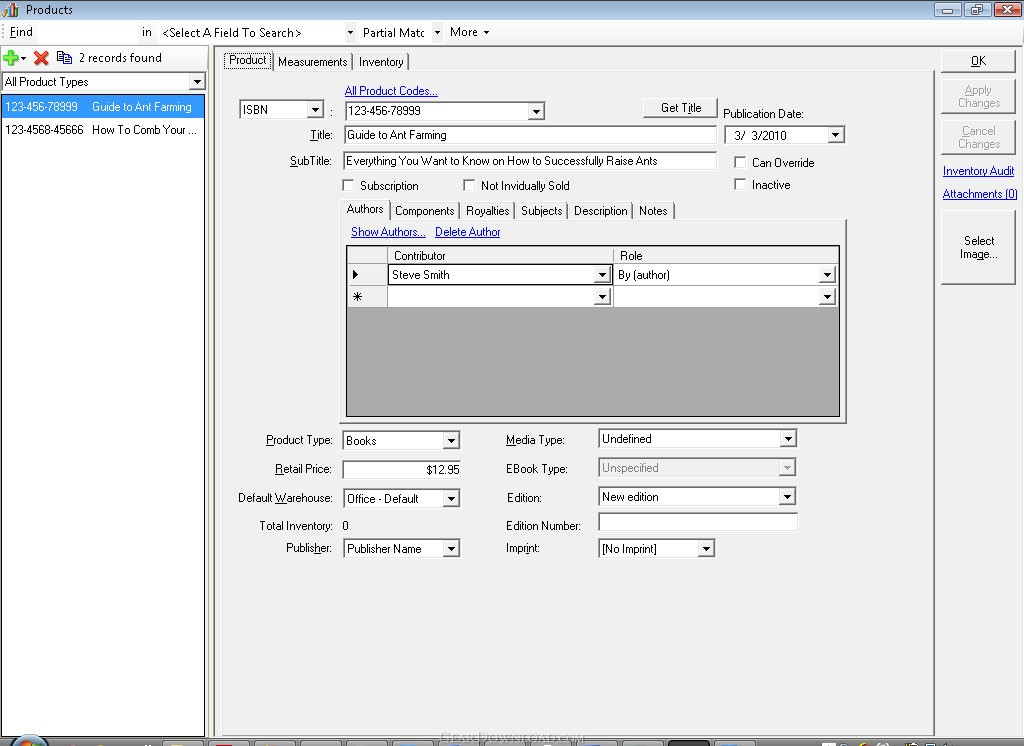
Task: Open the Publisher Name dropdown
Action: tap(451, 549)
